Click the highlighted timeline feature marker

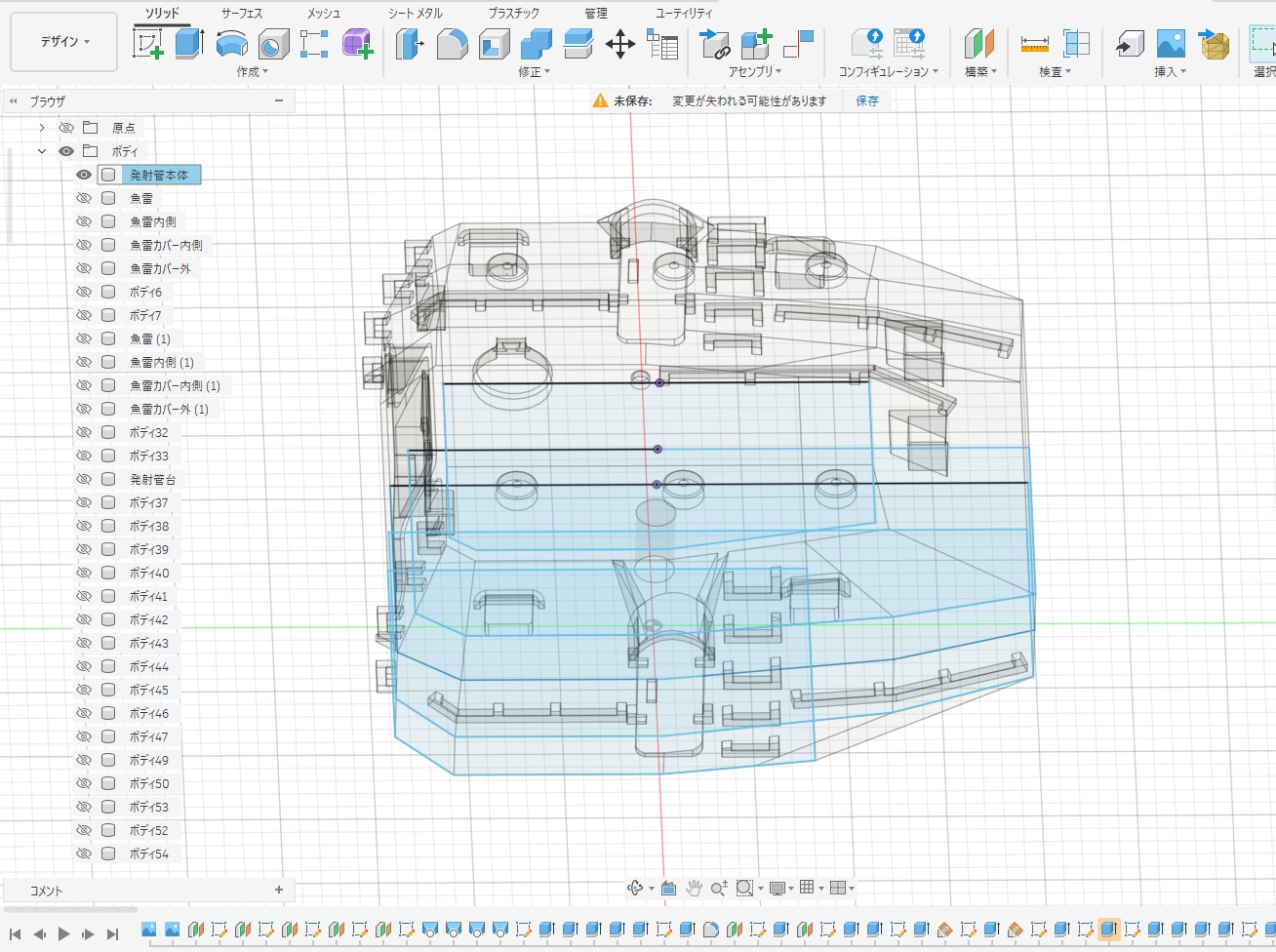click(x=1107, y=930)
